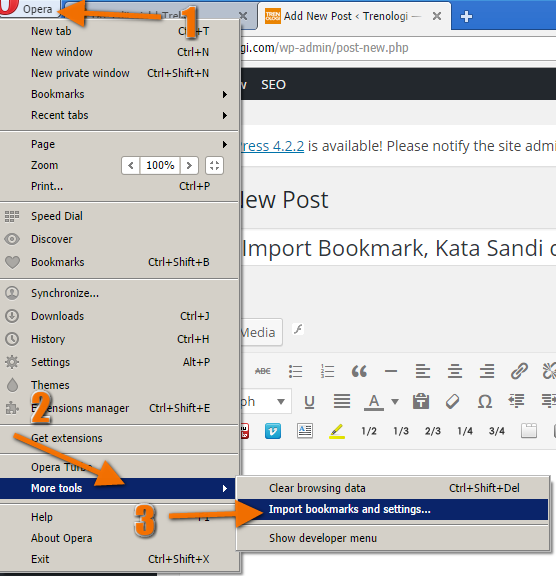Viewport: 556px width, 576px height.
Task: Toggle fullscreen icon next to zoom
Action: pyautogui.click(x=214, y=165)
